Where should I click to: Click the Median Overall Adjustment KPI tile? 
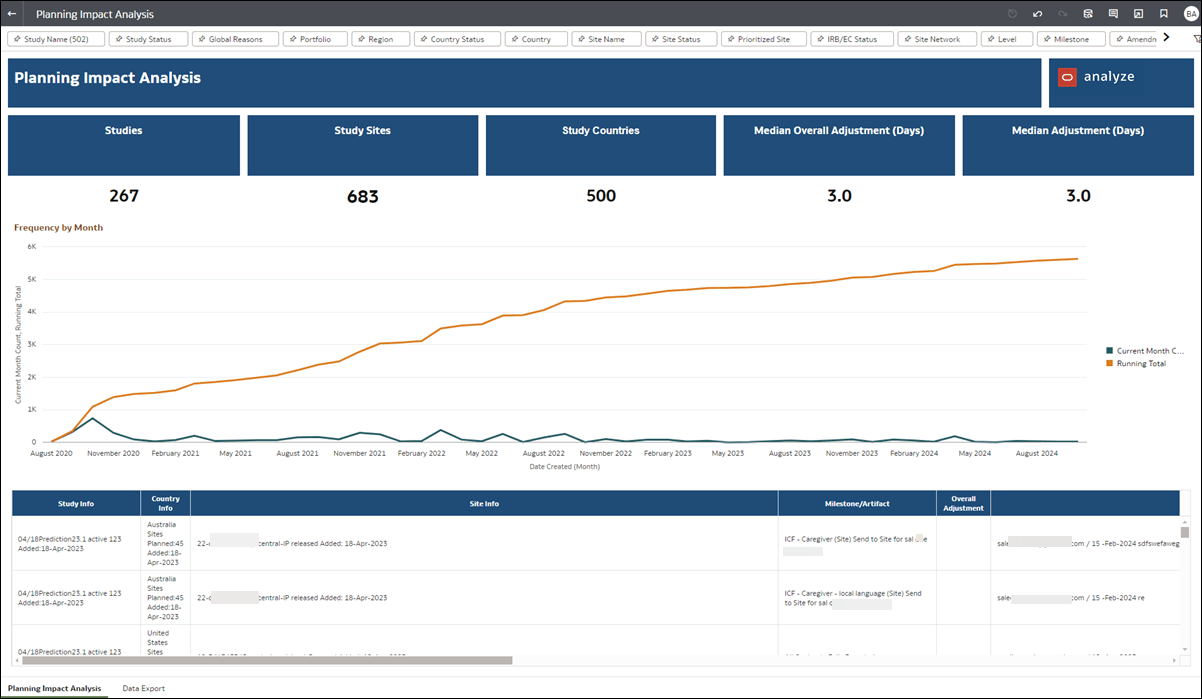839,145
